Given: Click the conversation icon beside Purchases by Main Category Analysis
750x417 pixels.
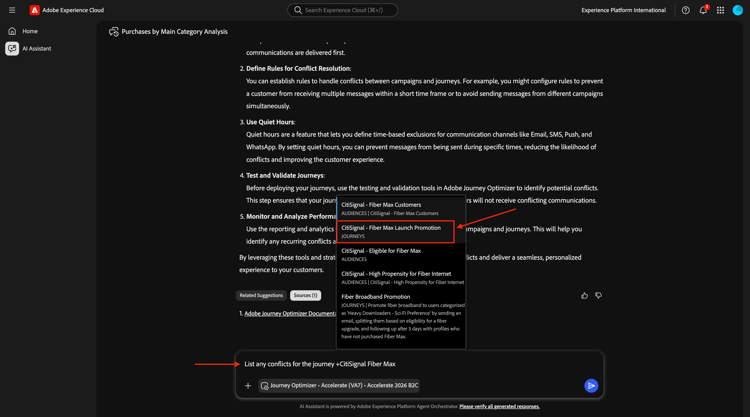Looking at the screenshot, I should (x=113, y=32).
